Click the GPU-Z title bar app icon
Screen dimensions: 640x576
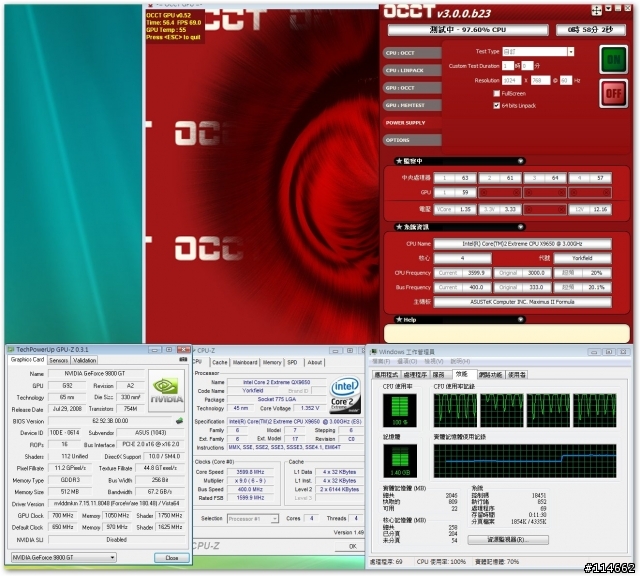[11, 350]
